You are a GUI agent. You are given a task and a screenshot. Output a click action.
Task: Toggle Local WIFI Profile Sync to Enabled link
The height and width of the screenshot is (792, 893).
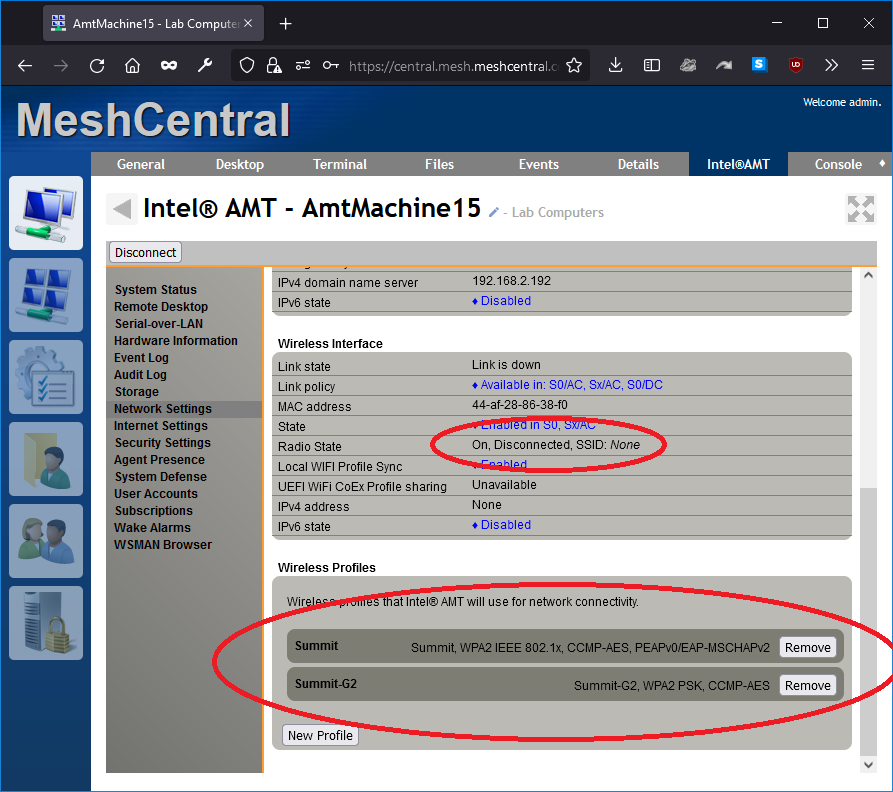504,465
